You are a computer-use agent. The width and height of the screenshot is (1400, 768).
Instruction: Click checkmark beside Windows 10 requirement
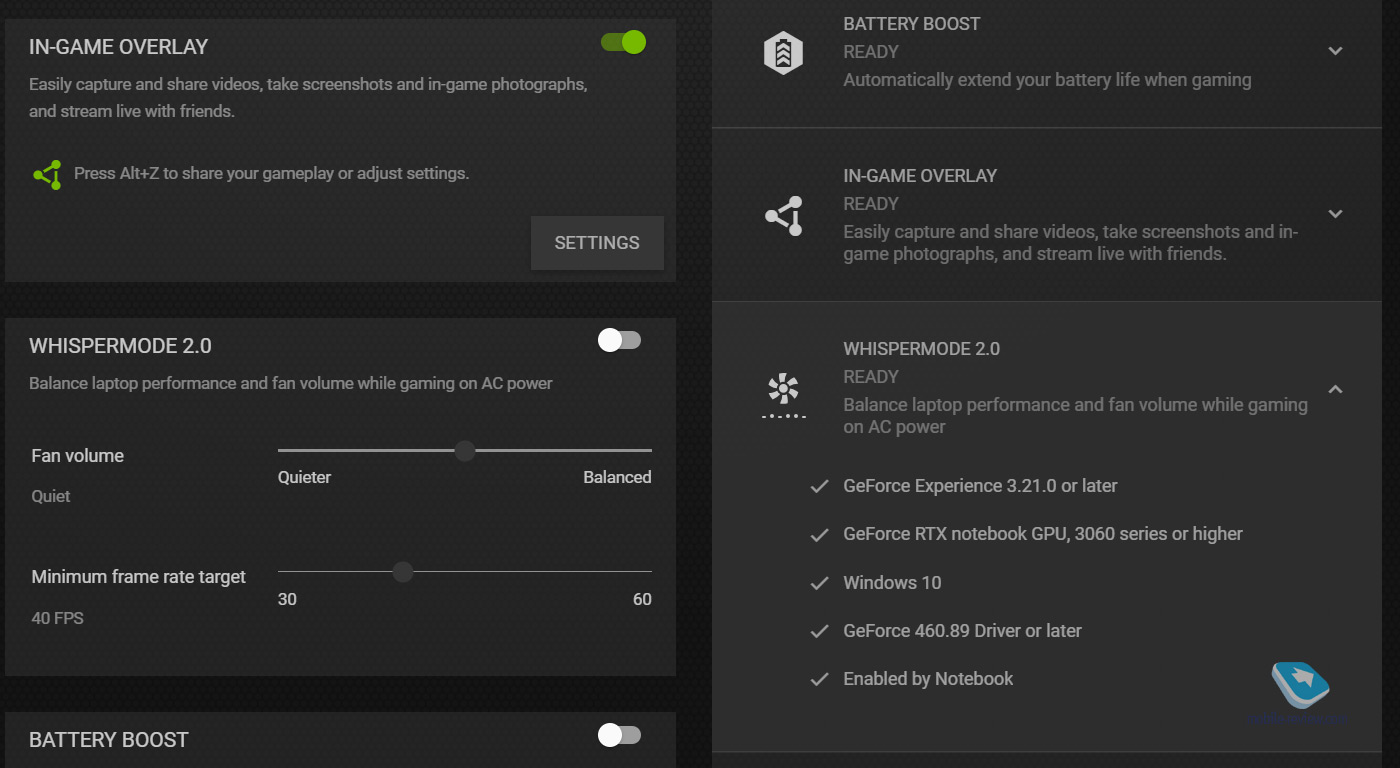click(819, 583)
